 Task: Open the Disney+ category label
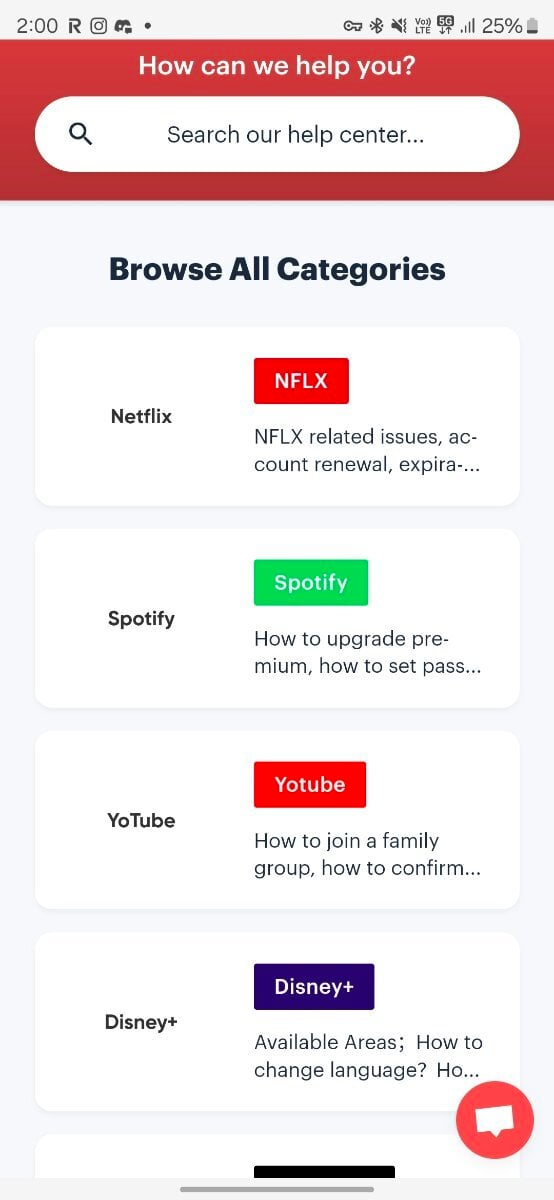(141, 1022)
